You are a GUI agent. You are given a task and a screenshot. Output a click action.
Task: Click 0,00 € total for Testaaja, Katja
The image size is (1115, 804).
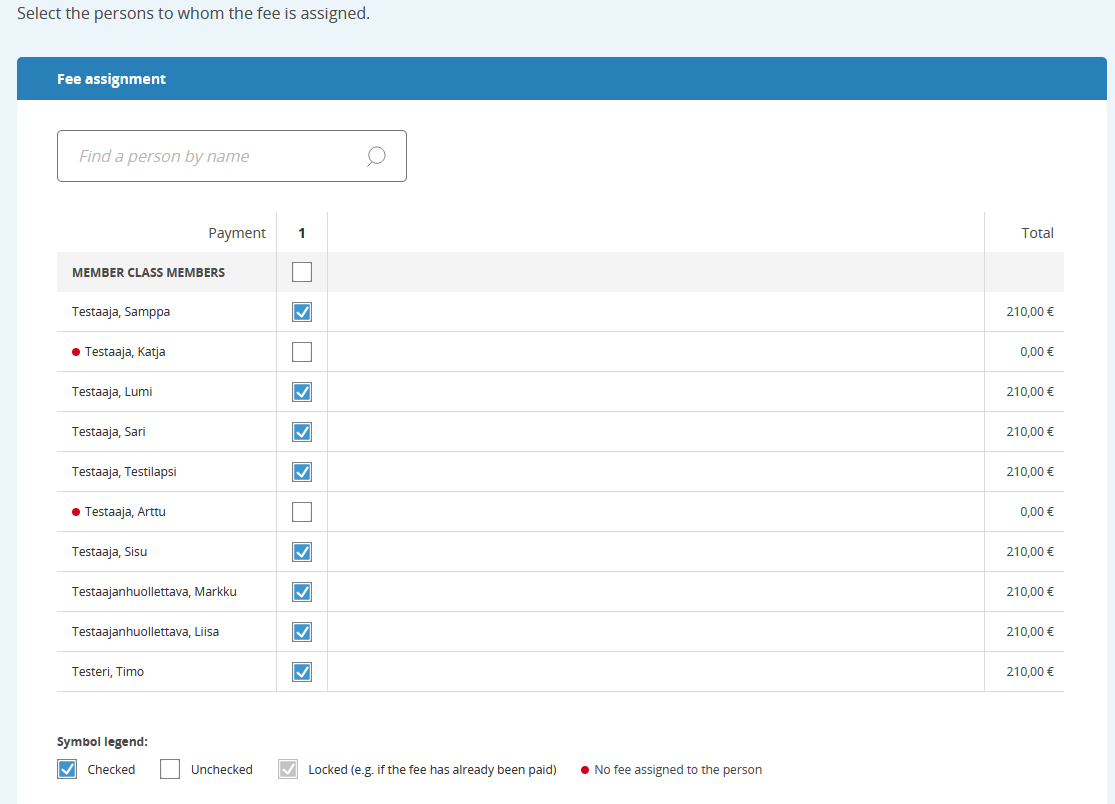coord(1037,351)
